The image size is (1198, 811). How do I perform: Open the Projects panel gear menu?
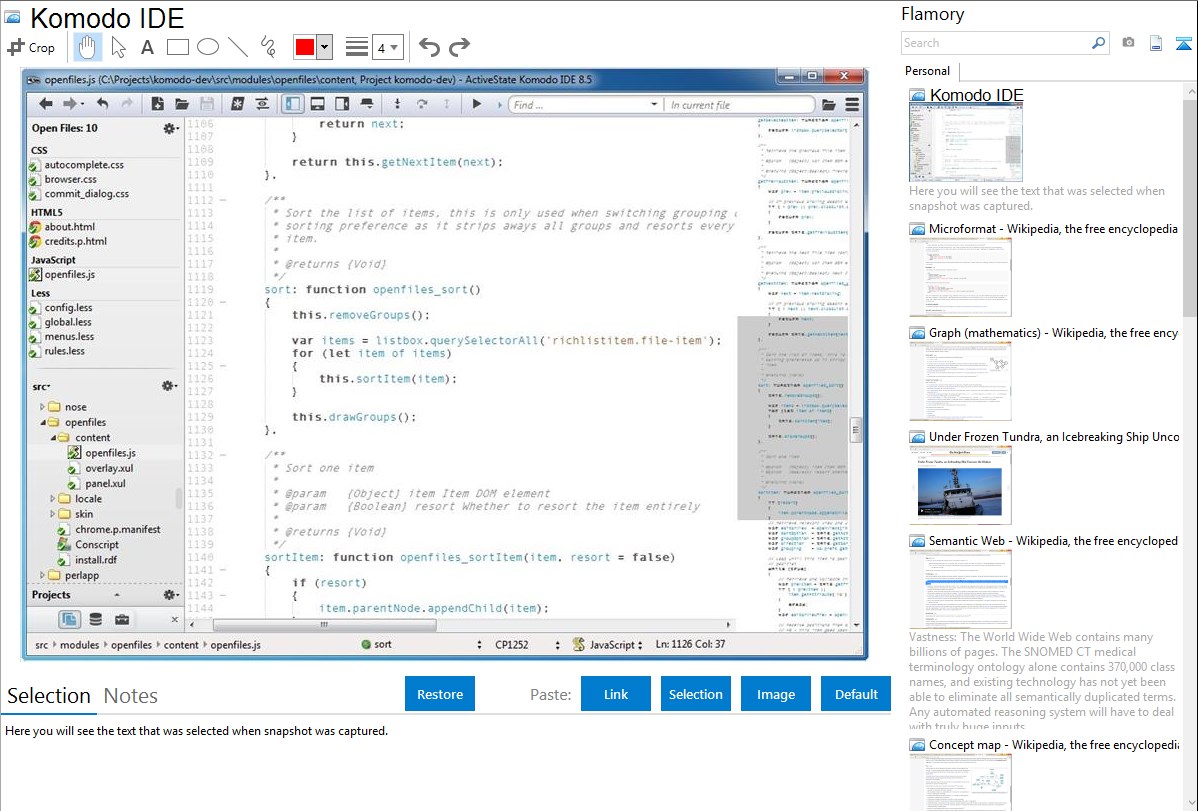click(170, 595)
